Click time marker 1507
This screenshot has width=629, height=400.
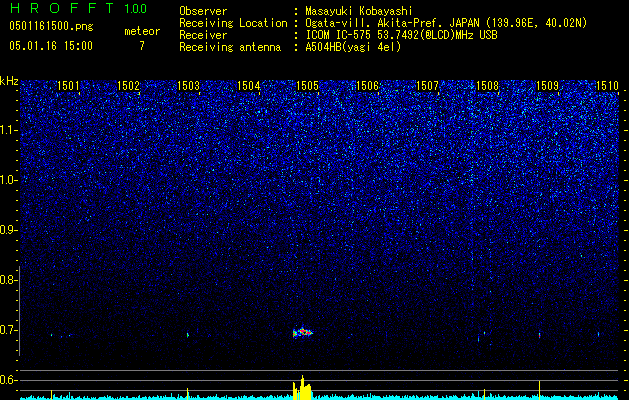(428, 85)
